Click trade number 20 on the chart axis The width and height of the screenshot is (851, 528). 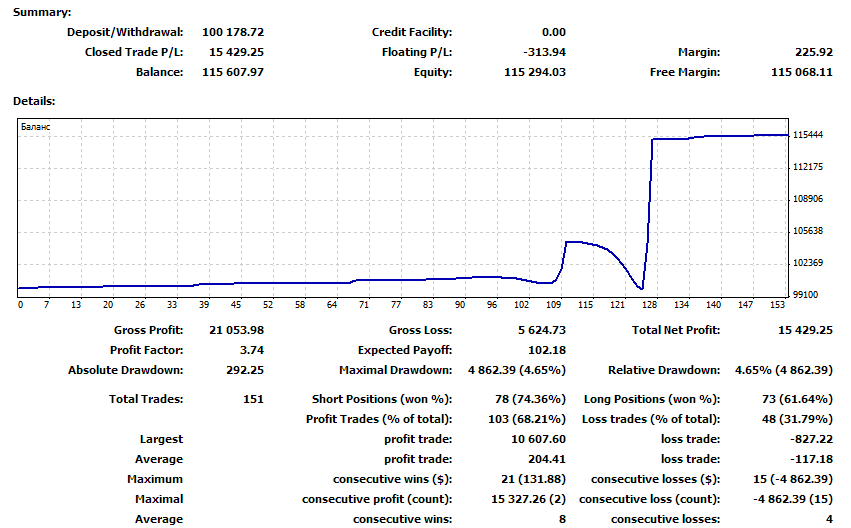tap(108, 305)
